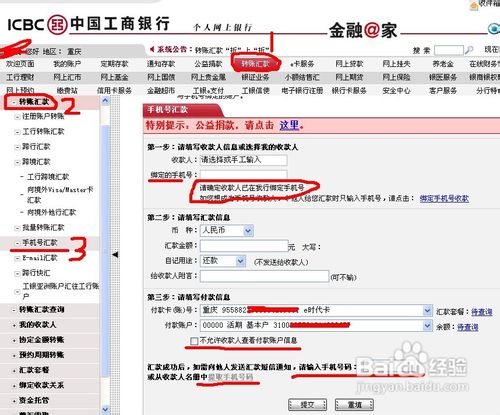500x415 pixels.
Task: Open the 客户服务 menu
Action: click(443, 90)
